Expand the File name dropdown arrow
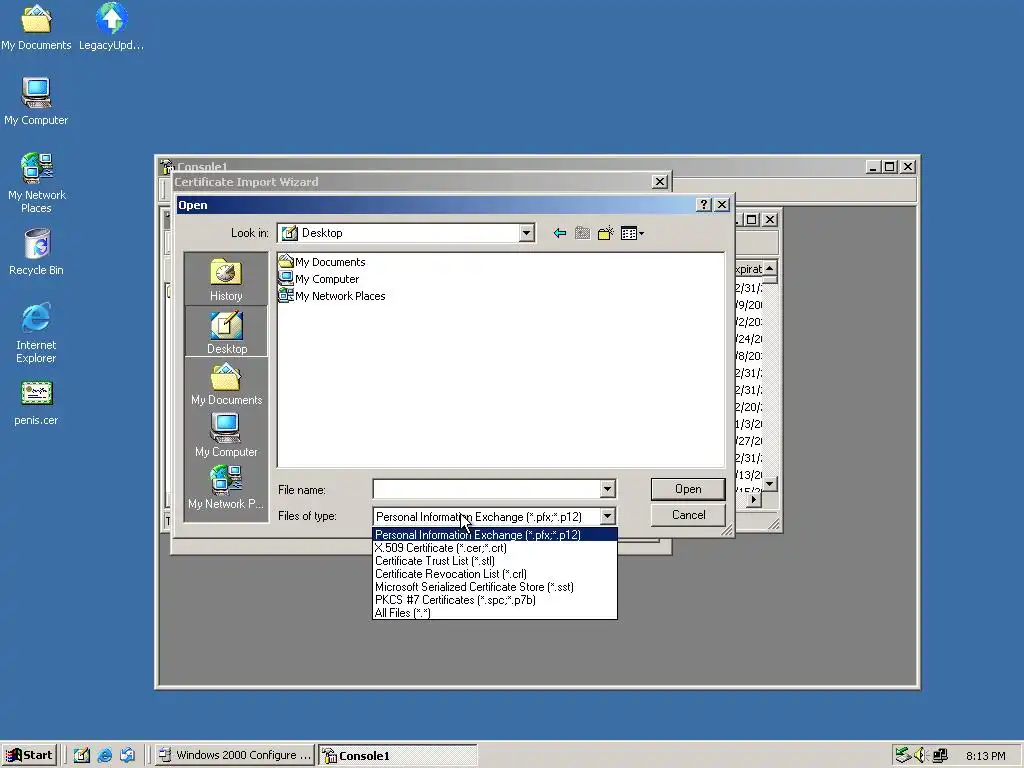The width and height of the screenshot is (1024, 768). tap(607, 488)
